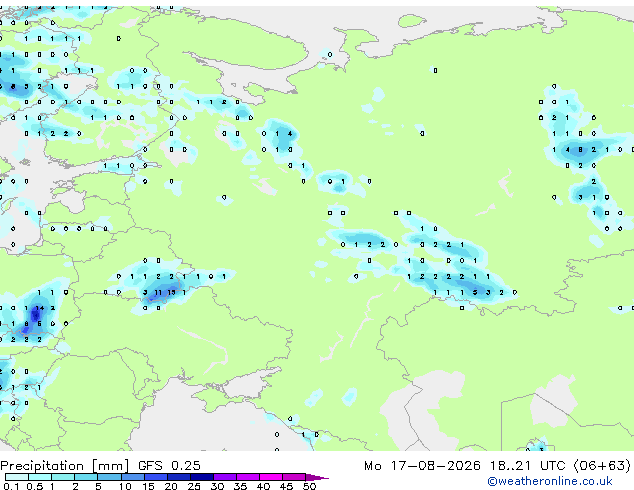The image size is (634, 490).
Task: Click the 25–30 mm dark navy swatch
Action: pos(201,477)
